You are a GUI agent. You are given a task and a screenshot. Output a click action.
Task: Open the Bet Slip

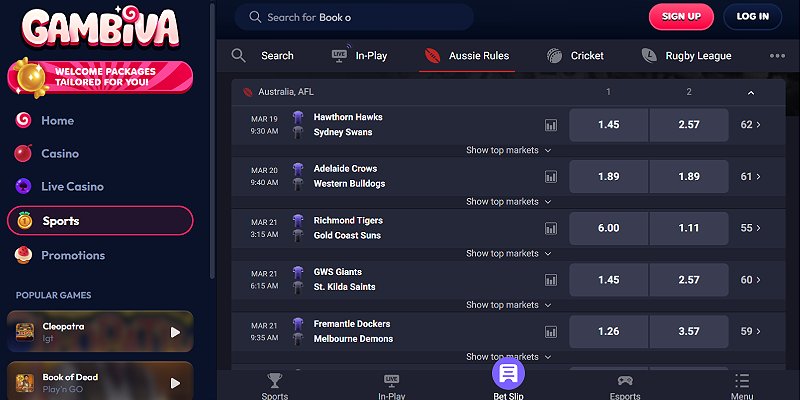(x=508, y=380)
